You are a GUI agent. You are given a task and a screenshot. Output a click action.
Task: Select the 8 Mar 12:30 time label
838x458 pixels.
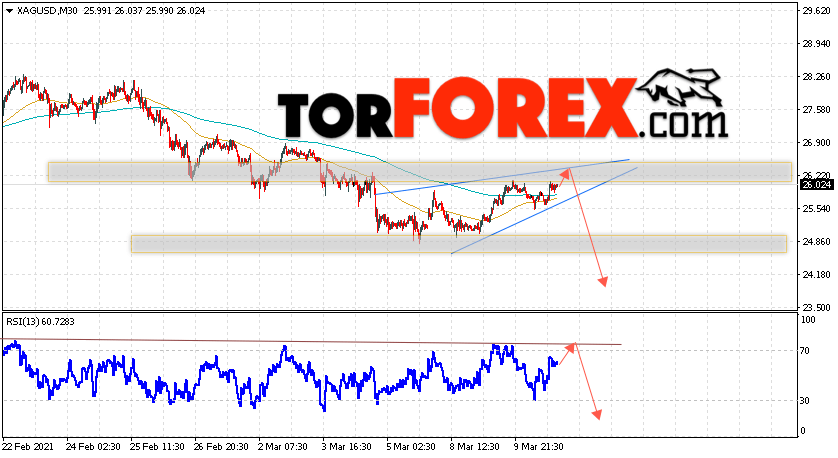475,447
